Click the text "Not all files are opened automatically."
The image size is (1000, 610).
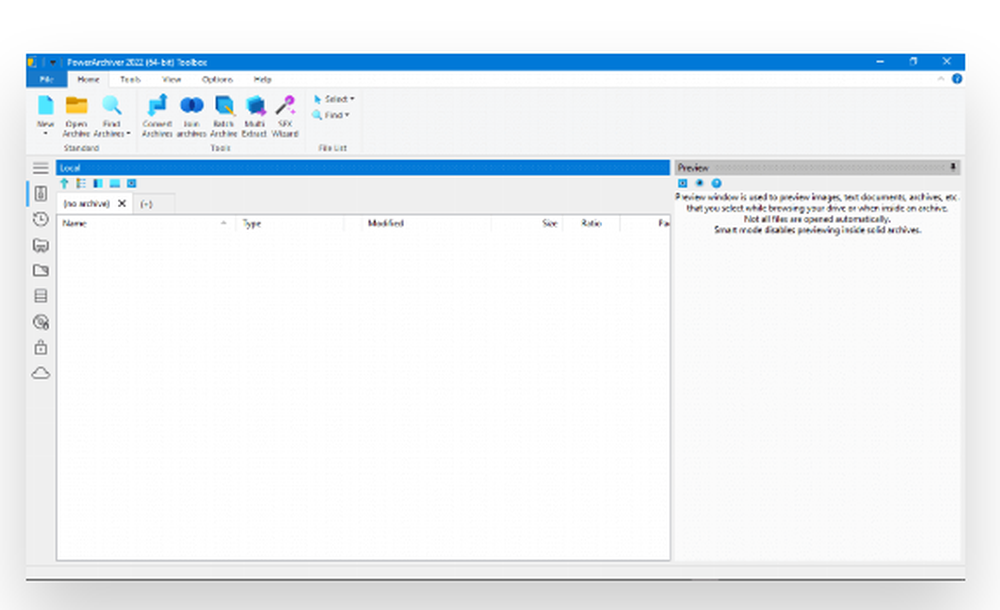pos(817,219)
